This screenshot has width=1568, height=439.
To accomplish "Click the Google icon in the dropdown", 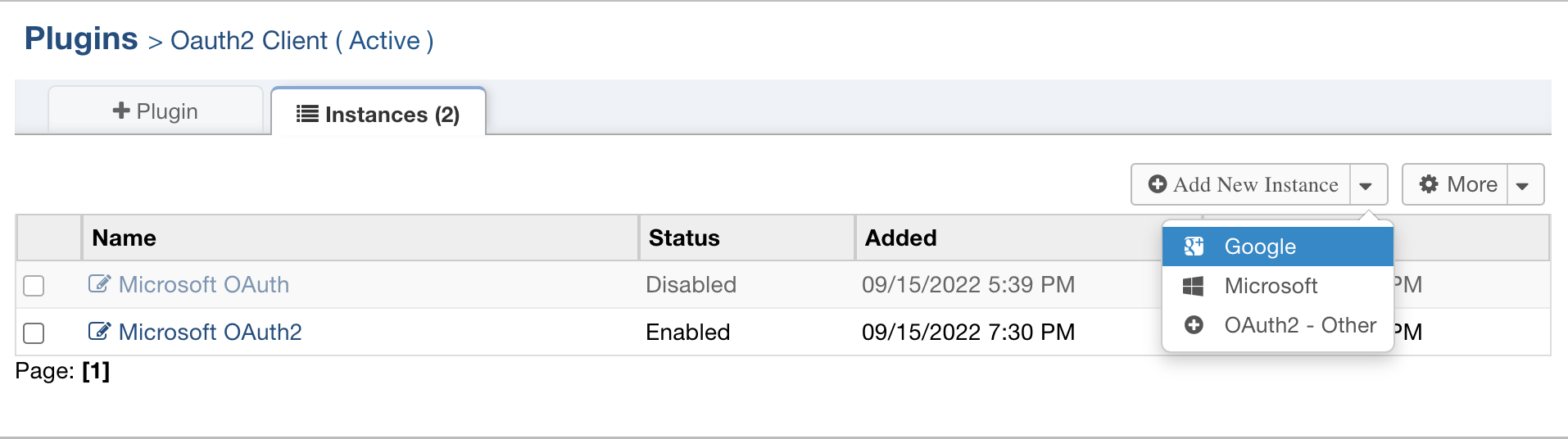I will 1194,246.
